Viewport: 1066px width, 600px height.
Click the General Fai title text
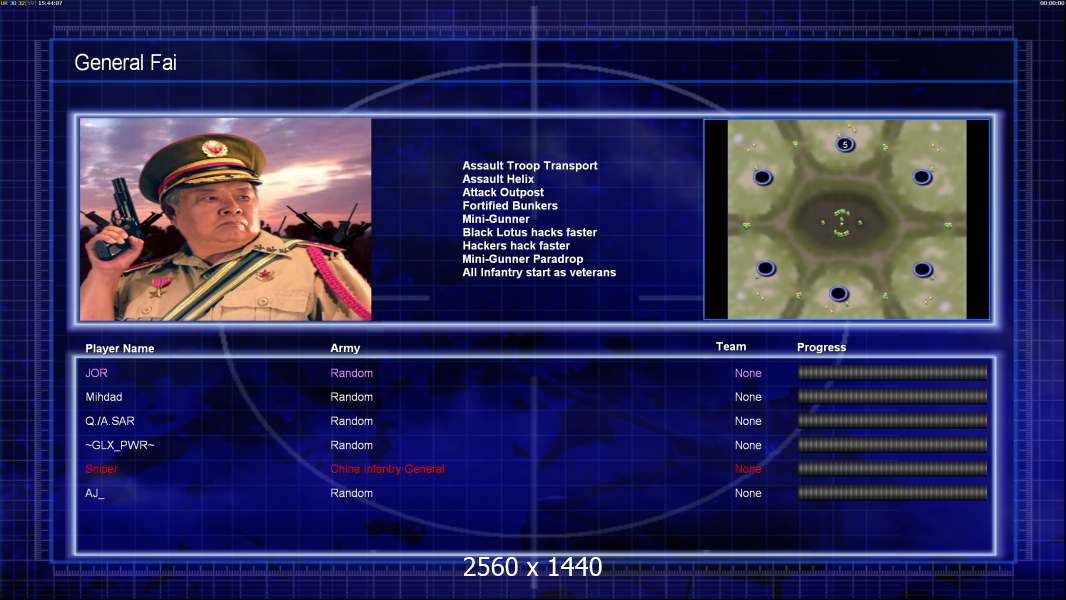(x=125, y=63)
